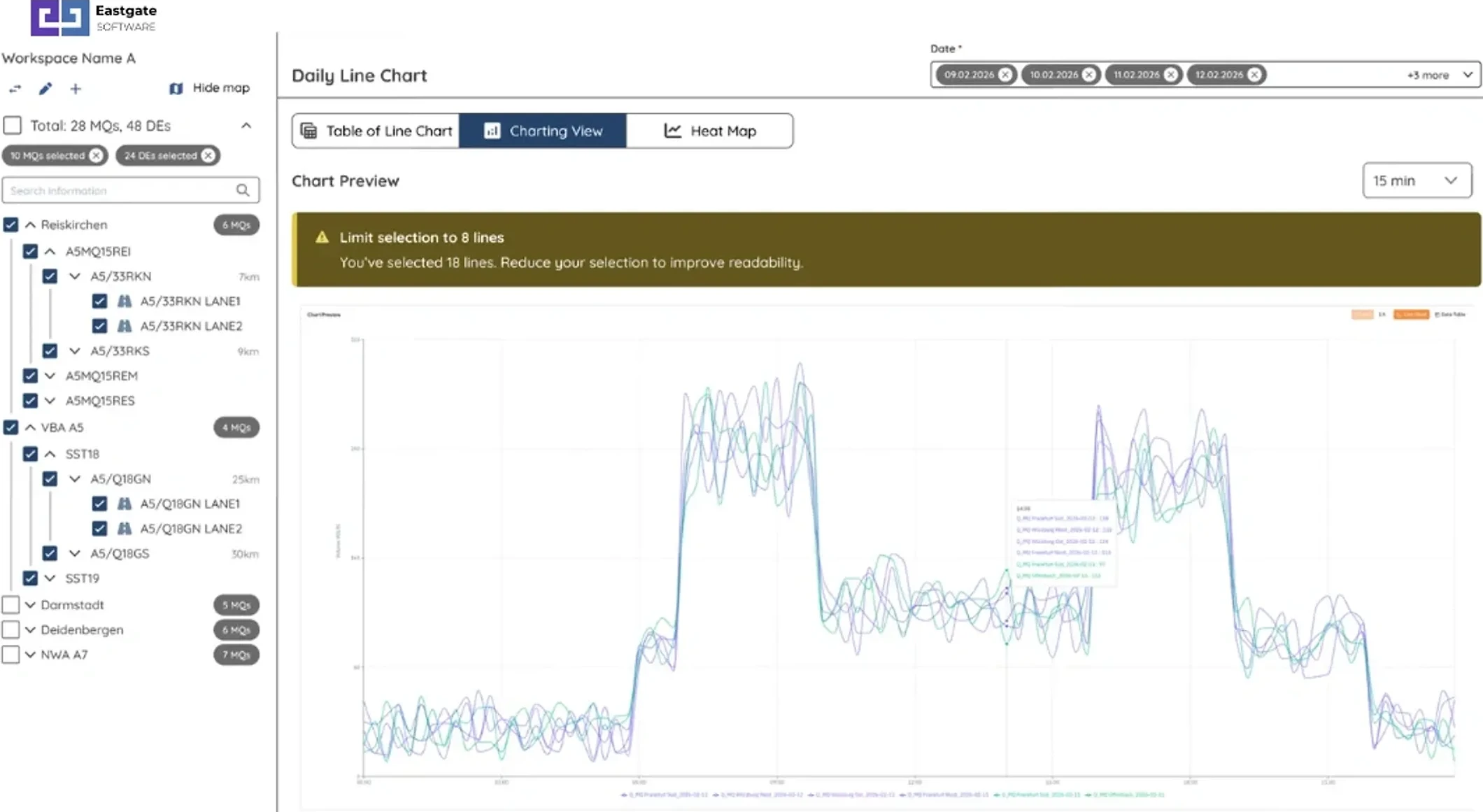Remove the 09.02.2026 date chip
This screenshot has height=812, width=1483.
coord(1005,75)
